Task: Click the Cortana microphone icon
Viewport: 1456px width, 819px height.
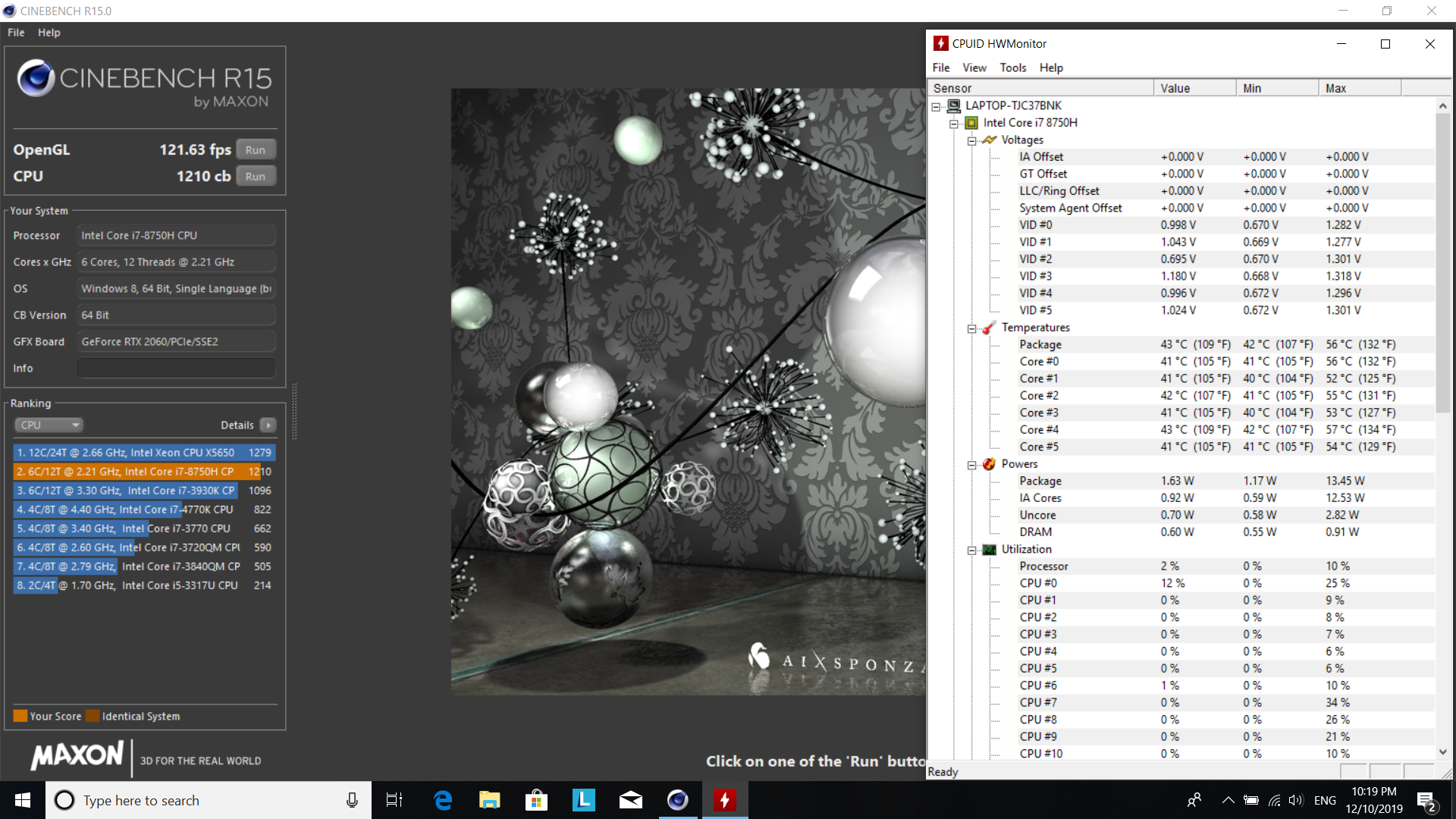Action: 352,800
